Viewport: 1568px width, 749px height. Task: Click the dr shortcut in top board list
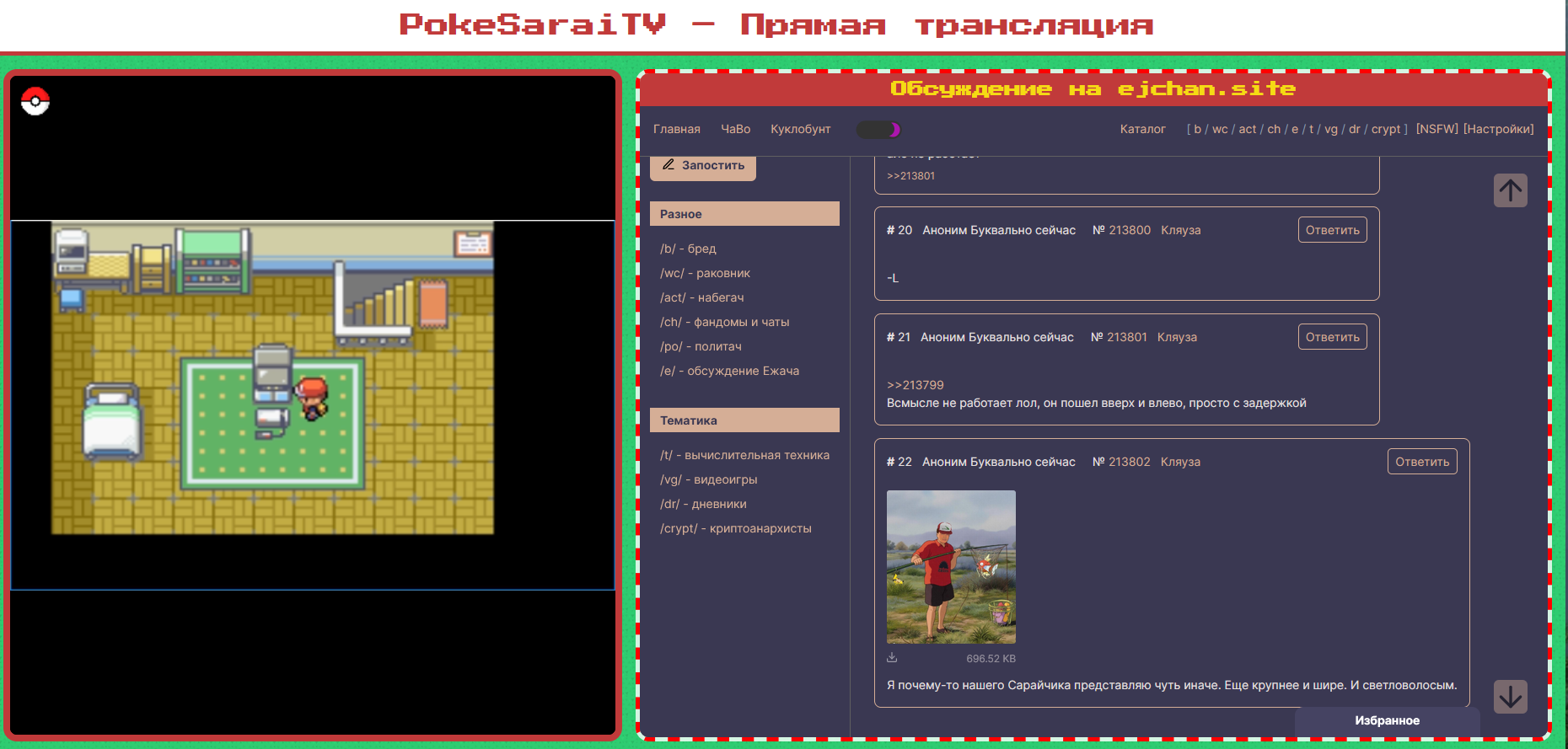tap(1355, 129)
